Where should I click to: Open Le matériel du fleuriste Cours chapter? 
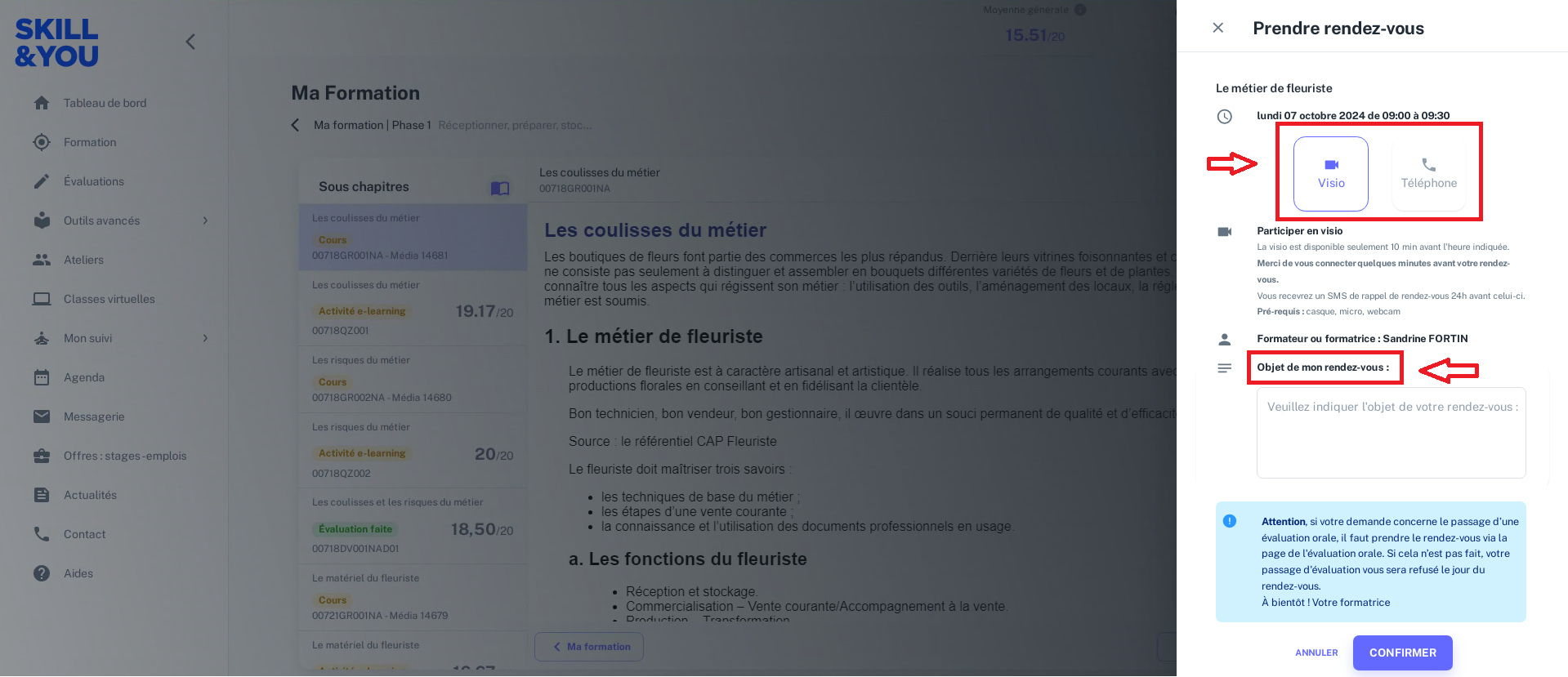coord(413,597)
